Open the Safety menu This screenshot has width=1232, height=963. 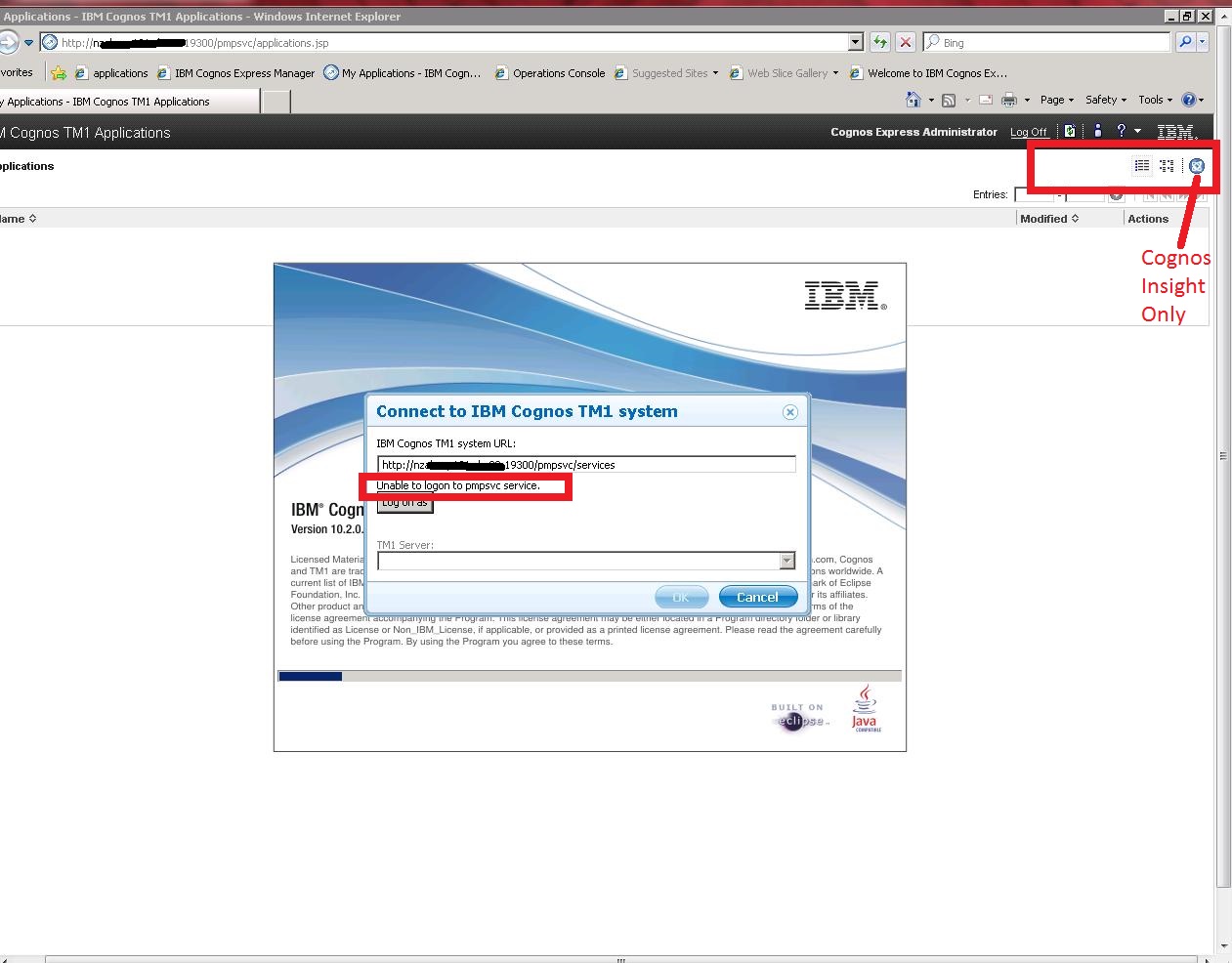pos(1106,100)
